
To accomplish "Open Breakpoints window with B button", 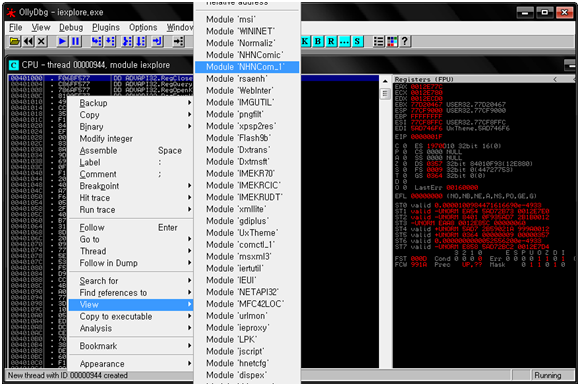I will coord(318,41).
